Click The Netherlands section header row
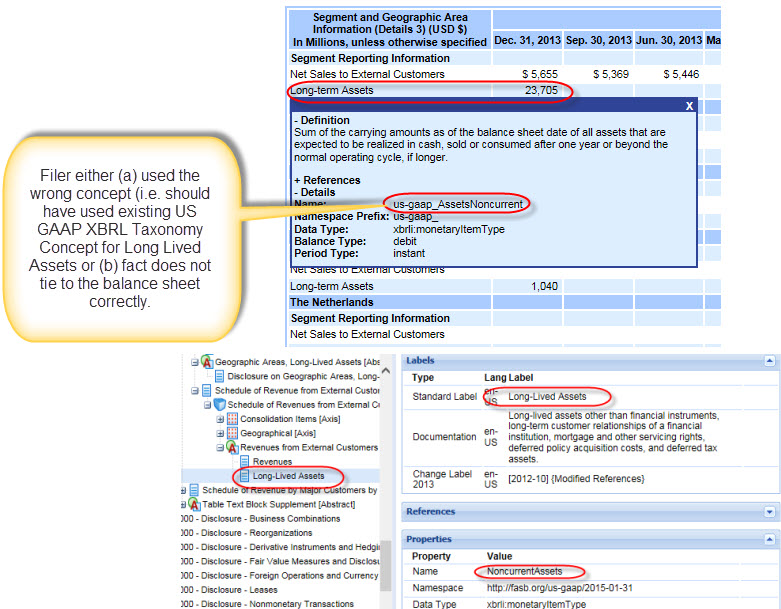 tap(505, 302)
